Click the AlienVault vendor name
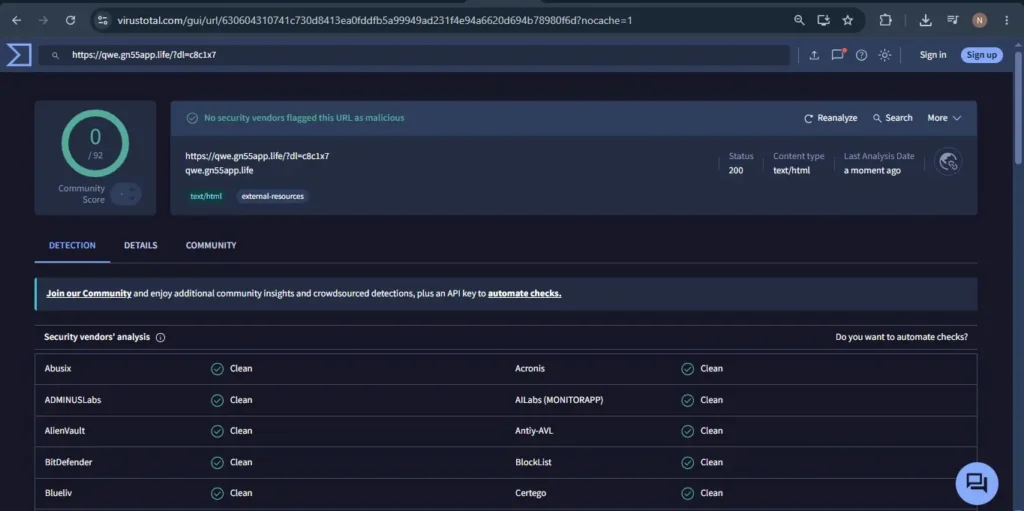This screenshot has width=1024, height=511. click(x=65, y=431)
